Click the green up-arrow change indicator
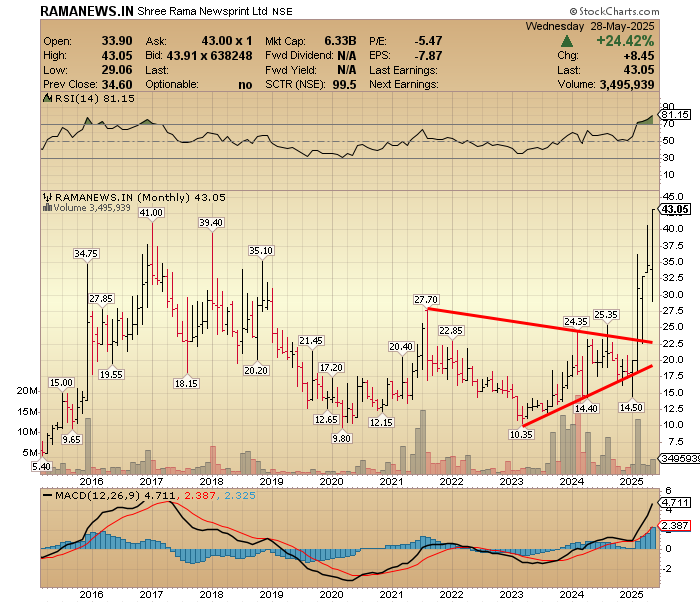700x603 pixels. click(x=567, y=42)
